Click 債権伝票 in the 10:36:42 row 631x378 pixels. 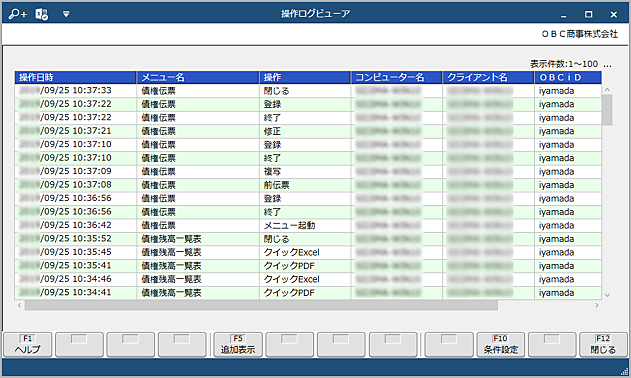[x=198, y=225]
